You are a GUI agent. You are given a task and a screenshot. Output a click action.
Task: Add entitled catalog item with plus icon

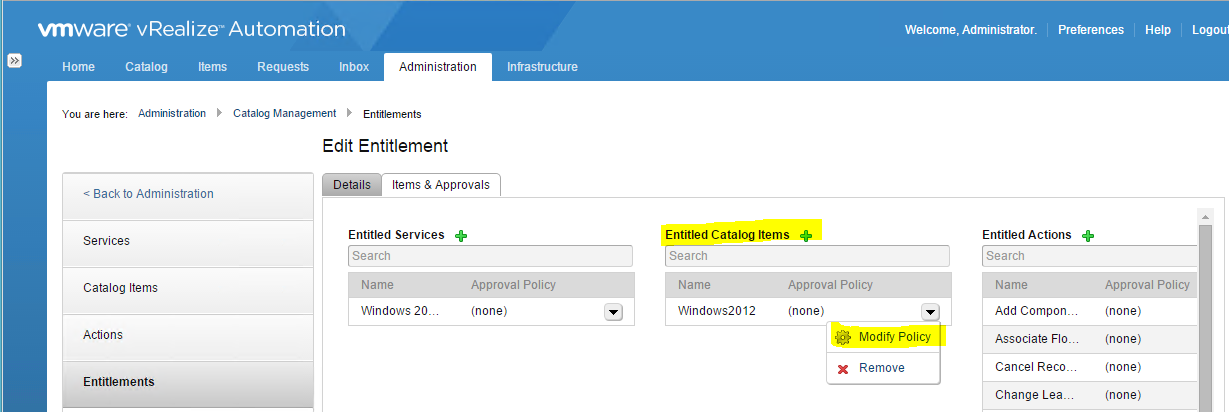pyautogui.click(x=806, y=236)
